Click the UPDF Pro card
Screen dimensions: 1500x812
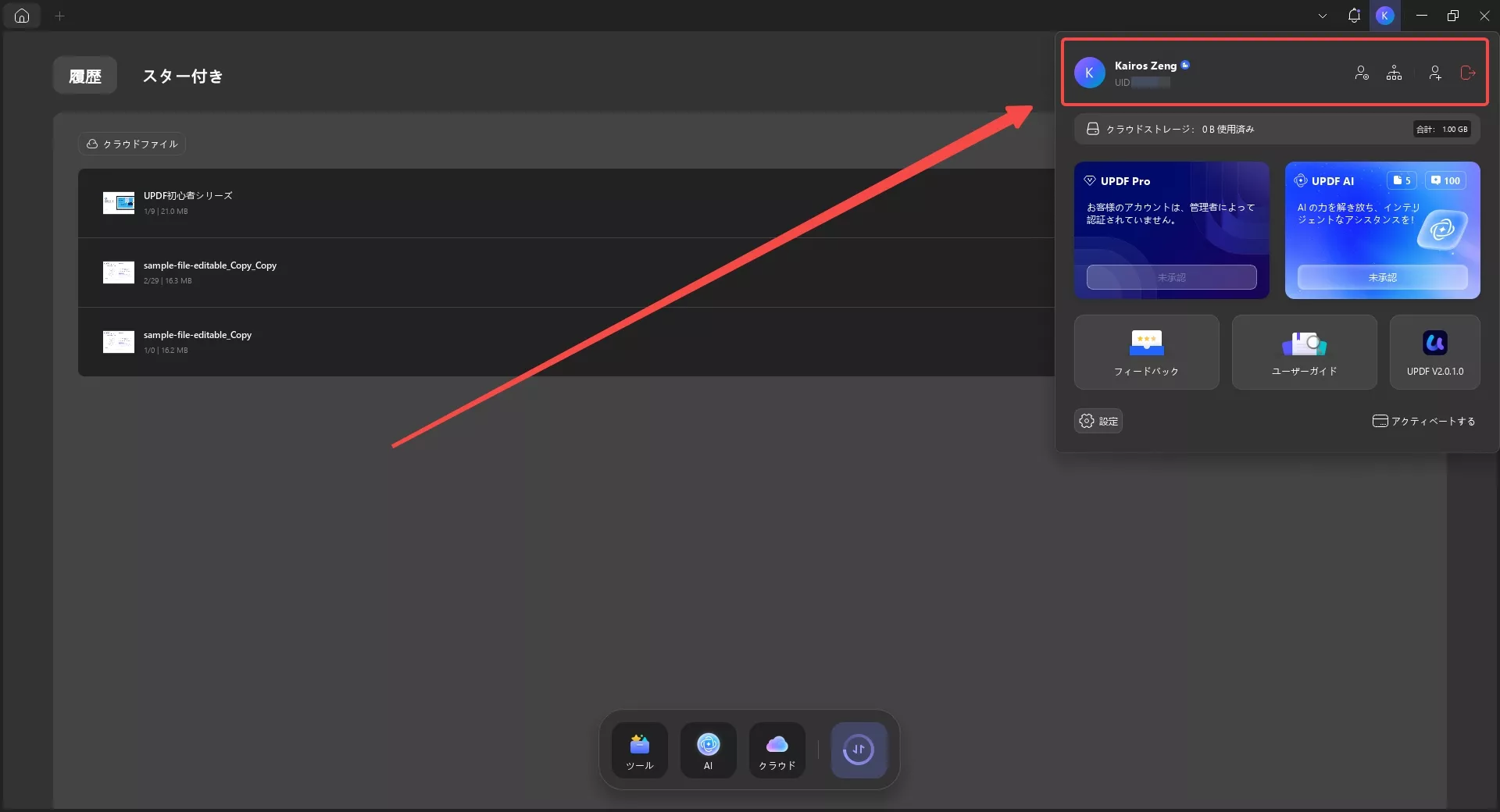click(1171, 230)
